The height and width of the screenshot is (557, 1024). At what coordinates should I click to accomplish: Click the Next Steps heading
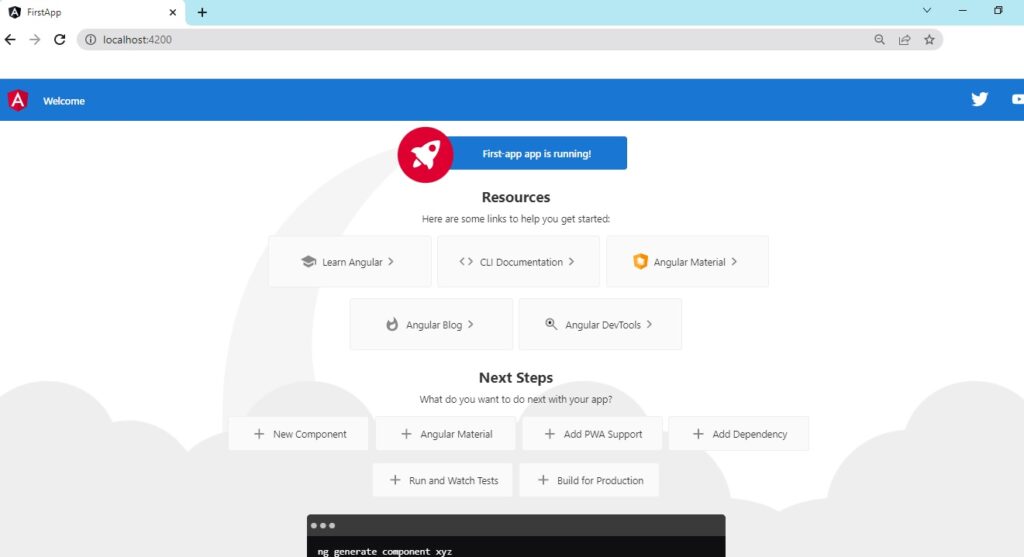(516, 377)
